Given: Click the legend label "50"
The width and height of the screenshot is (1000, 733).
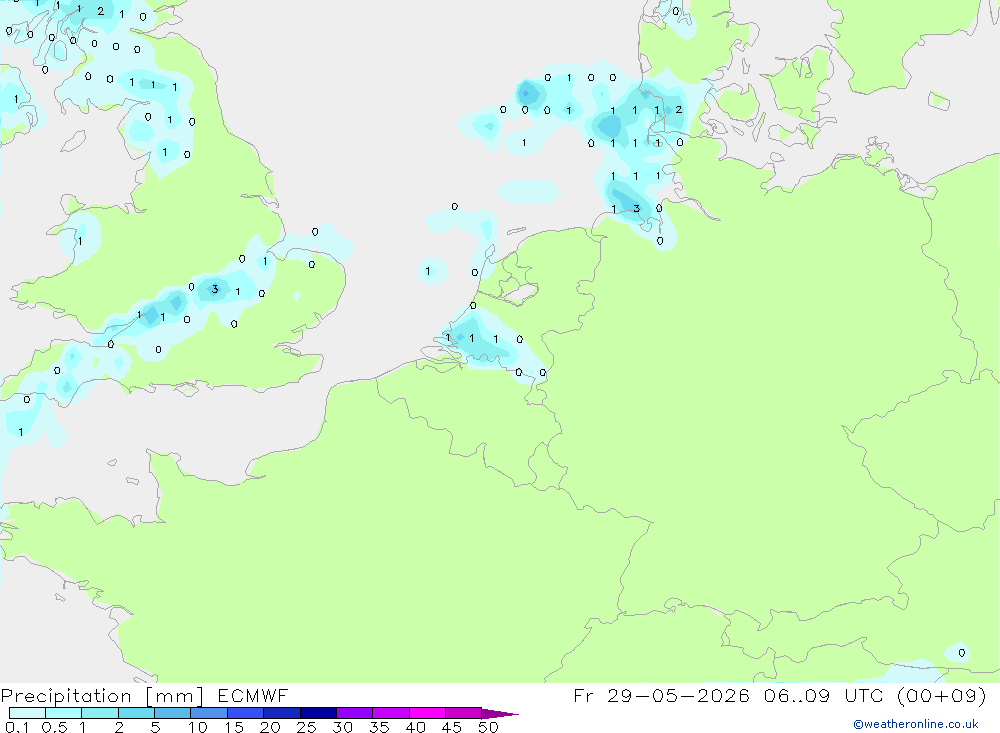Looking at the screenshot, I should coord(488,727).
